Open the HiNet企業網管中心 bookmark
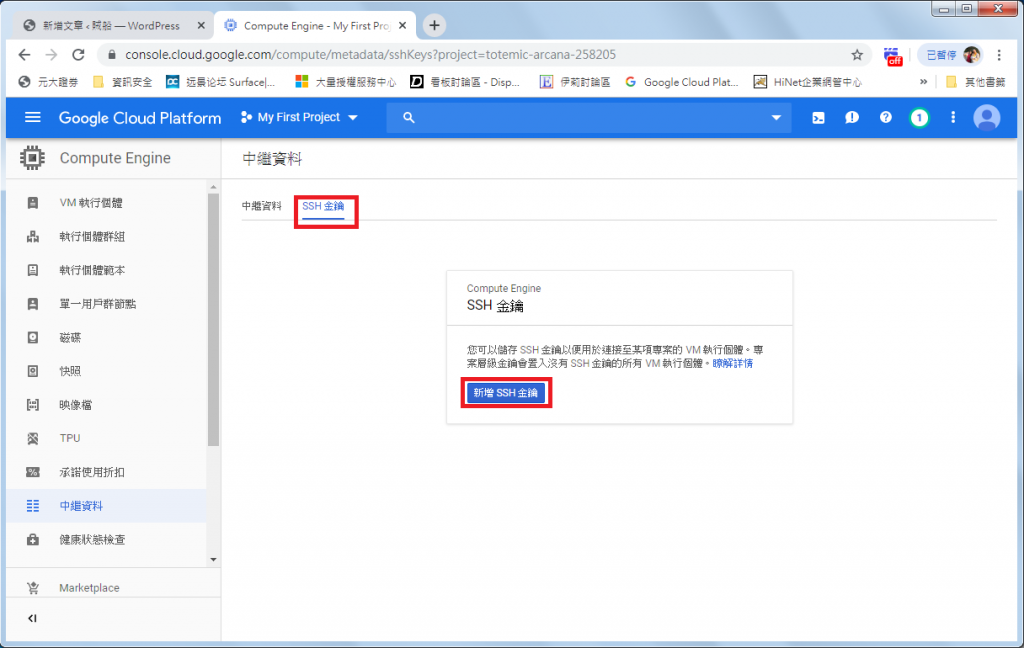 pyautogui.click(x=808, y=82)
